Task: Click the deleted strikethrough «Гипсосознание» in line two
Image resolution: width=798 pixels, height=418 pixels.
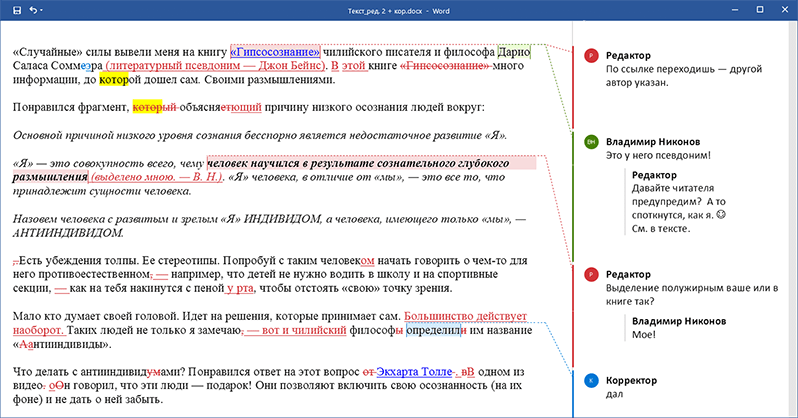Action: click(x=444, y=66)
